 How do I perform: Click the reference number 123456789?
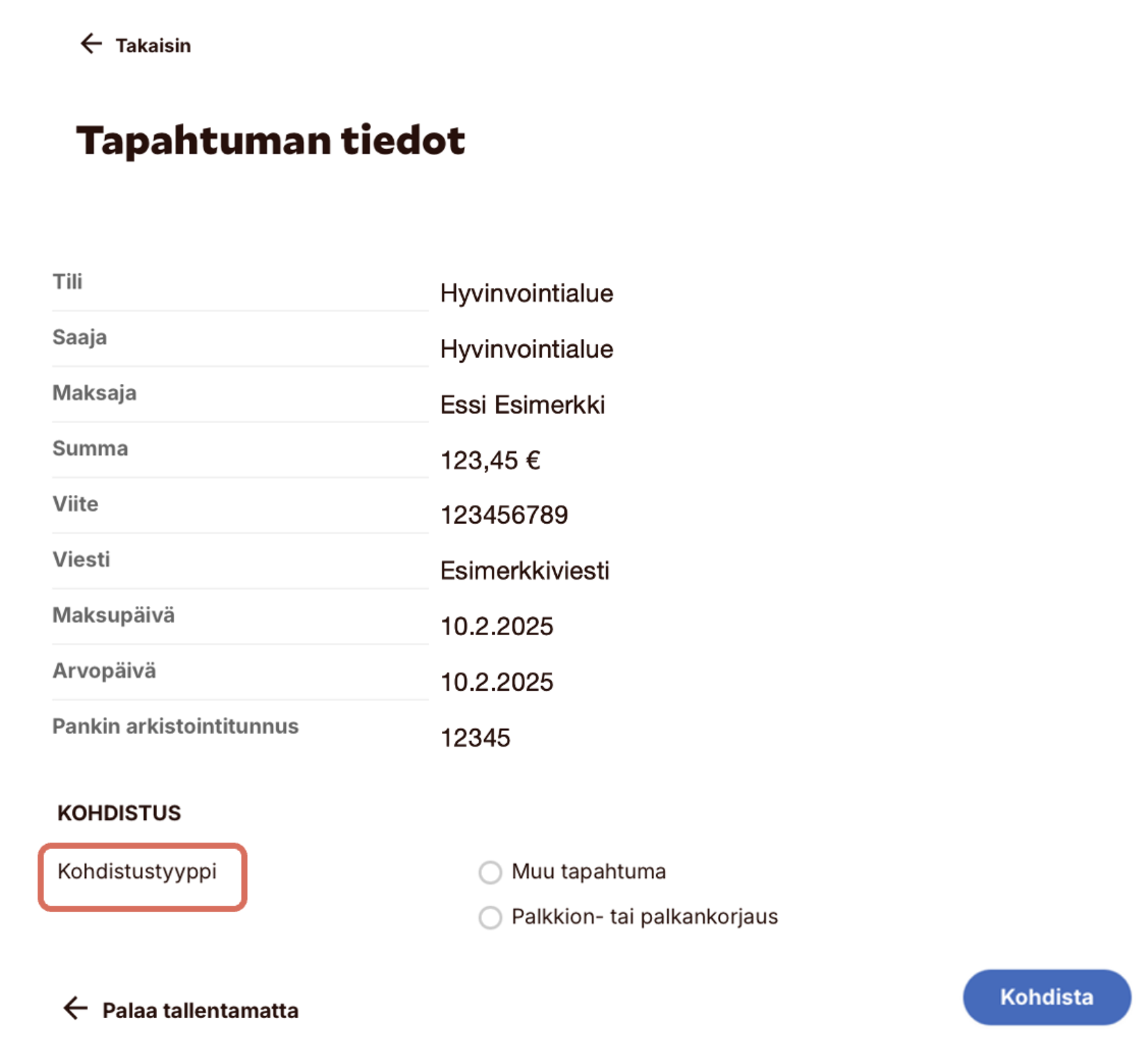coord(504,515)
